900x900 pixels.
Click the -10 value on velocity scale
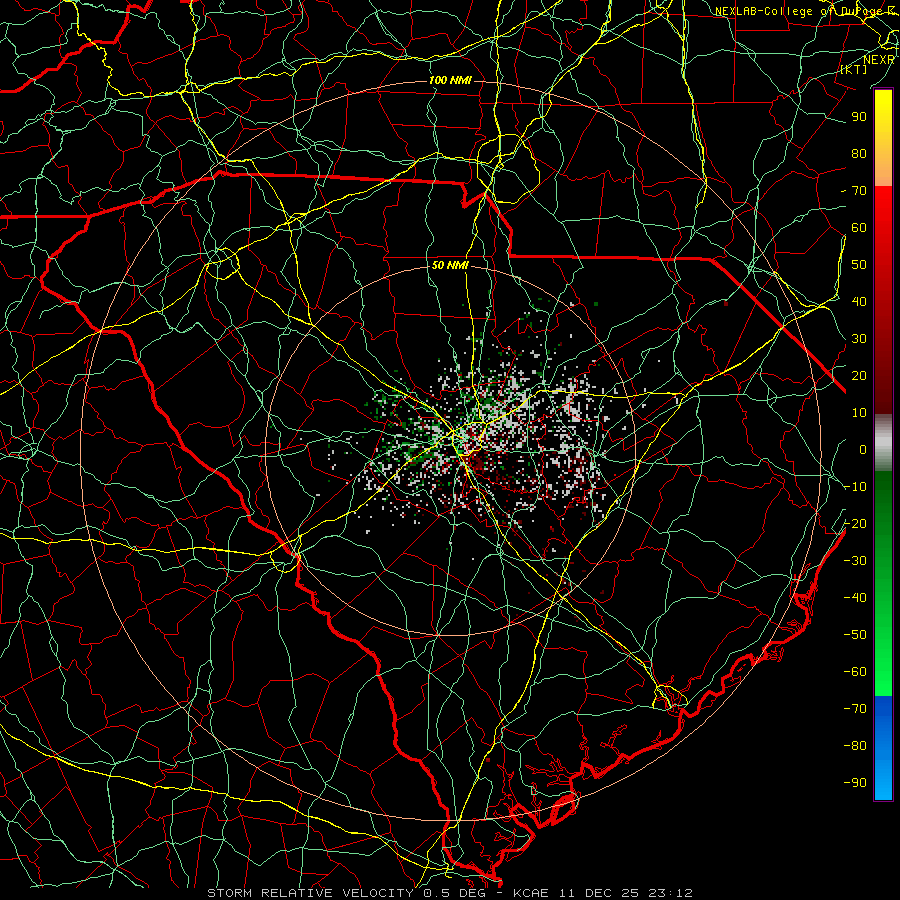[x=855, y=487]
